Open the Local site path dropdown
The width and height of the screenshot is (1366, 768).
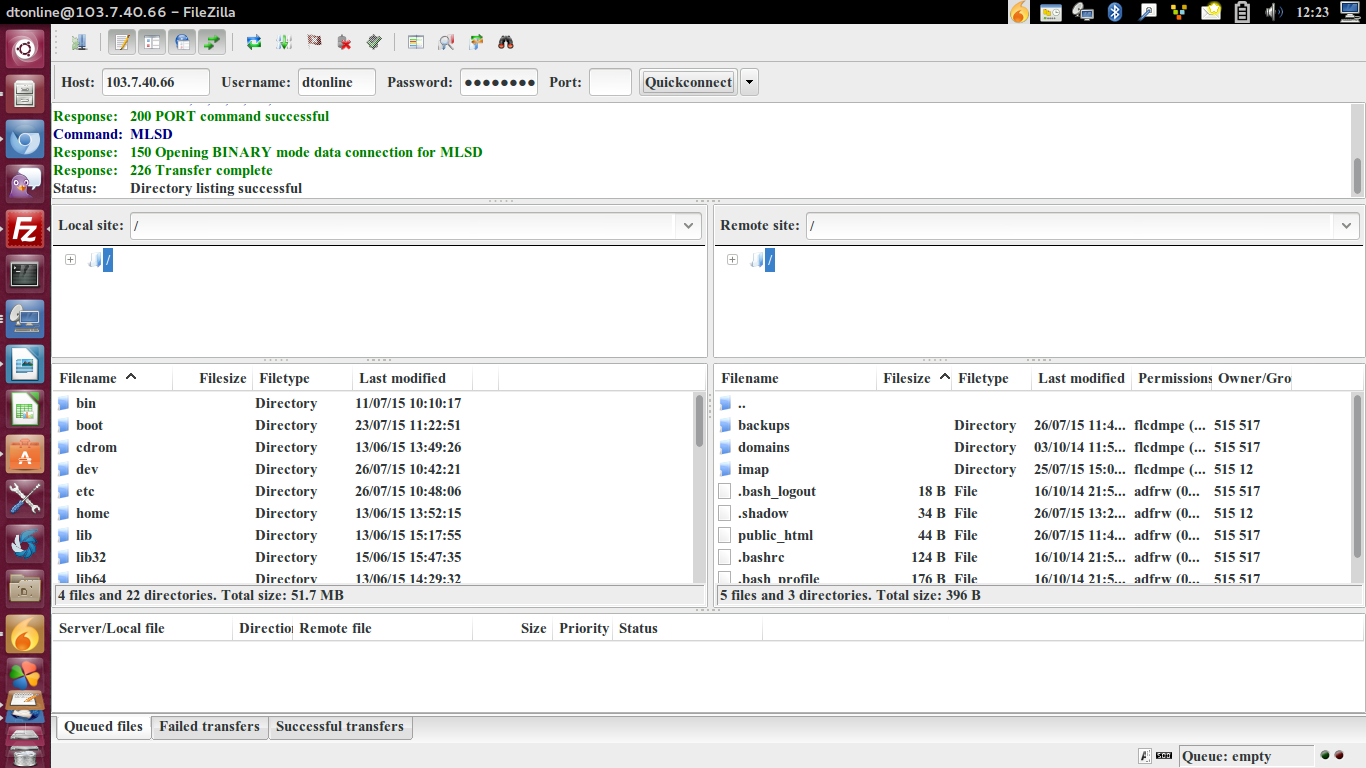coord(689,226)
